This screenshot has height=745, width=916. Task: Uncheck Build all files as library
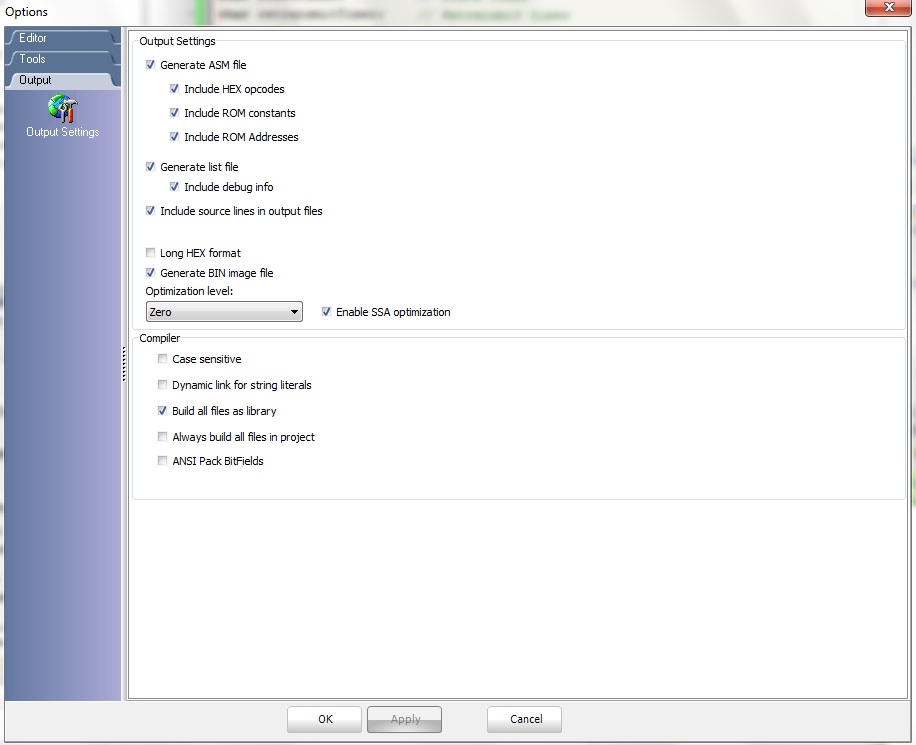tap(162, 411)
